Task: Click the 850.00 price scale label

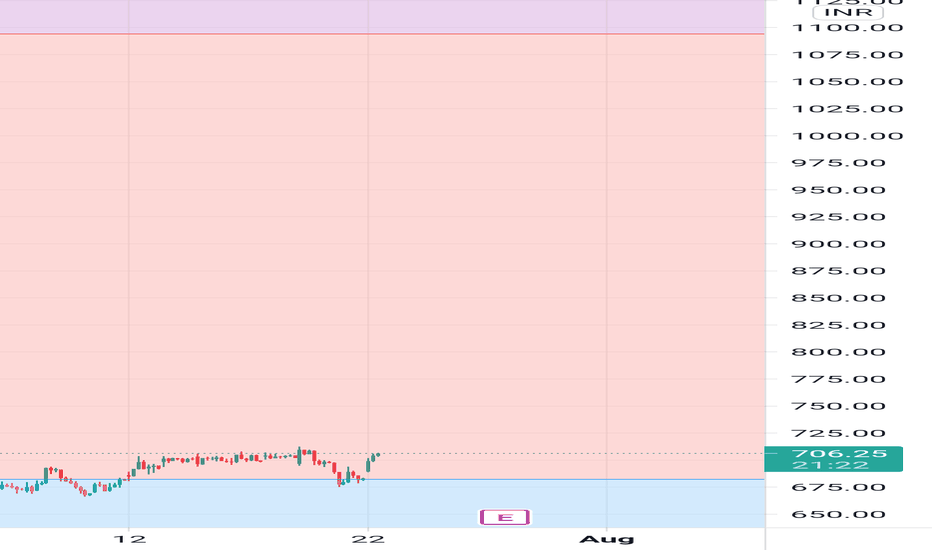Action: [839, 298]
